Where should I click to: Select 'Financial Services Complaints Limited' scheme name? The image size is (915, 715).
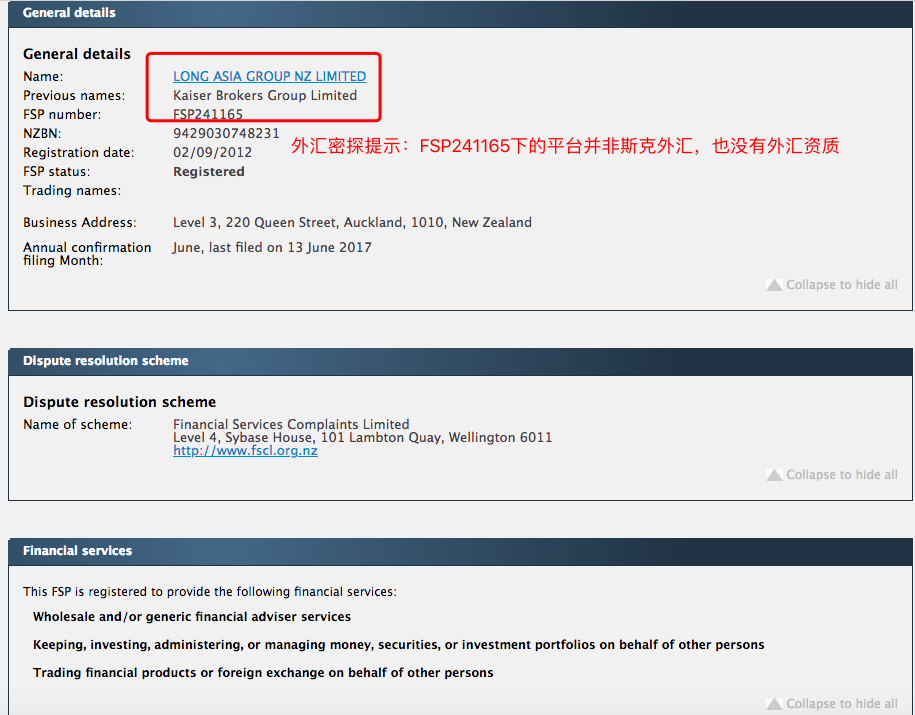point(291,424)
